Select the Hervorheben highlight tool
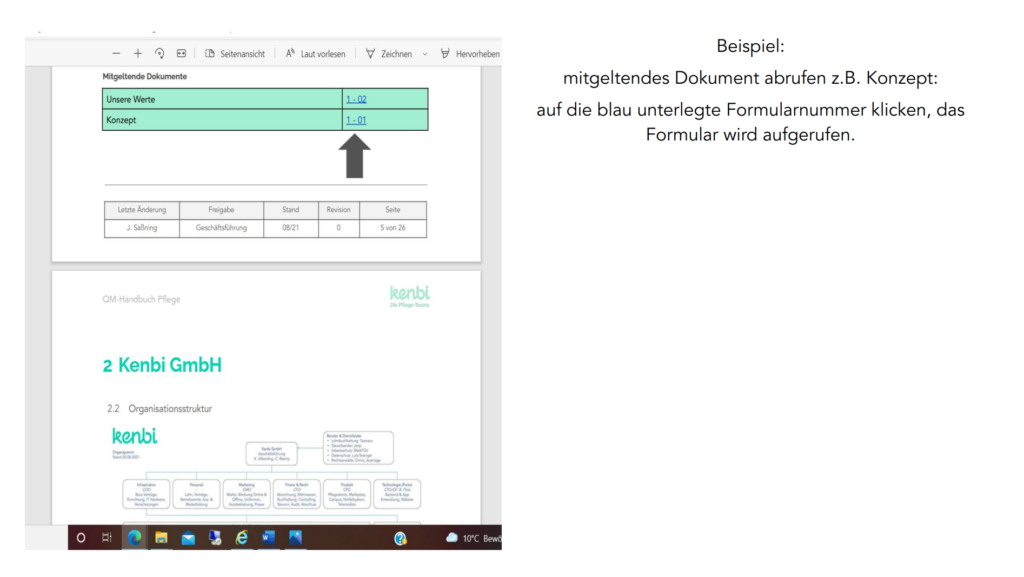This screenshot has height=577, width=1024. (470, 54)
